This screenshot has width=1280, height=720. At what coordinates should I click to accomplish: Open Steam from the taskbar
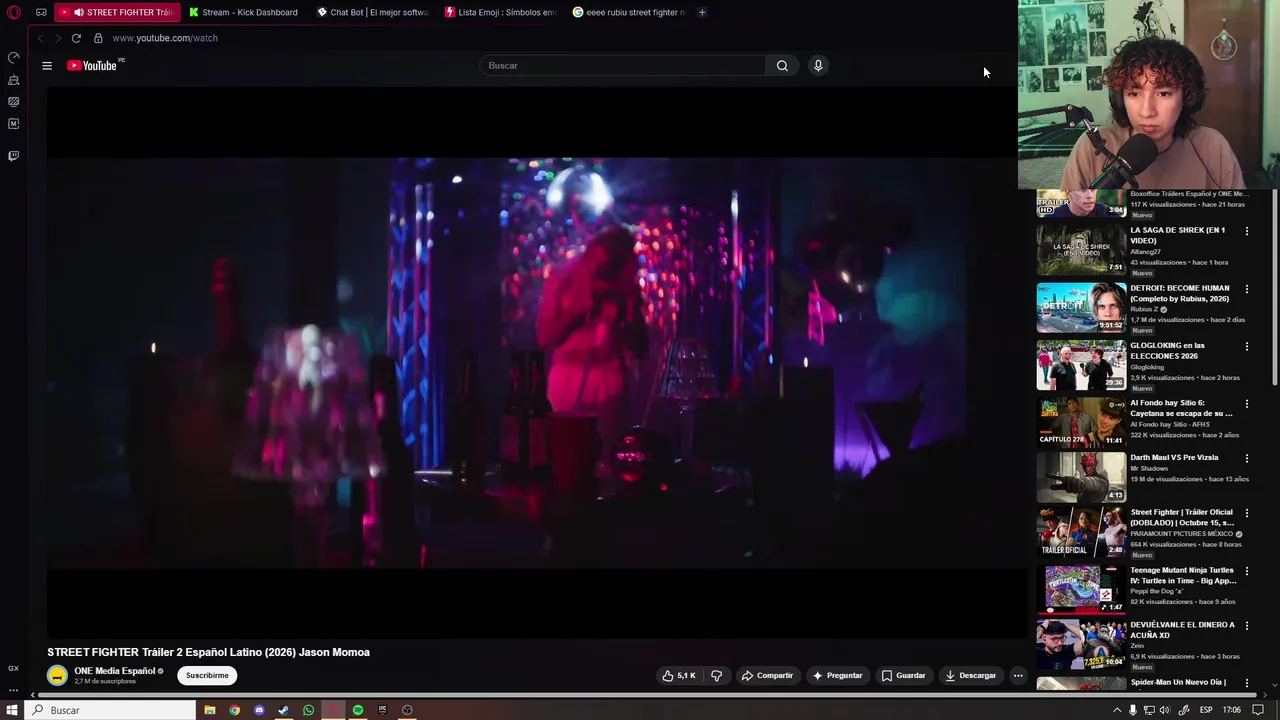click(284, 710)
